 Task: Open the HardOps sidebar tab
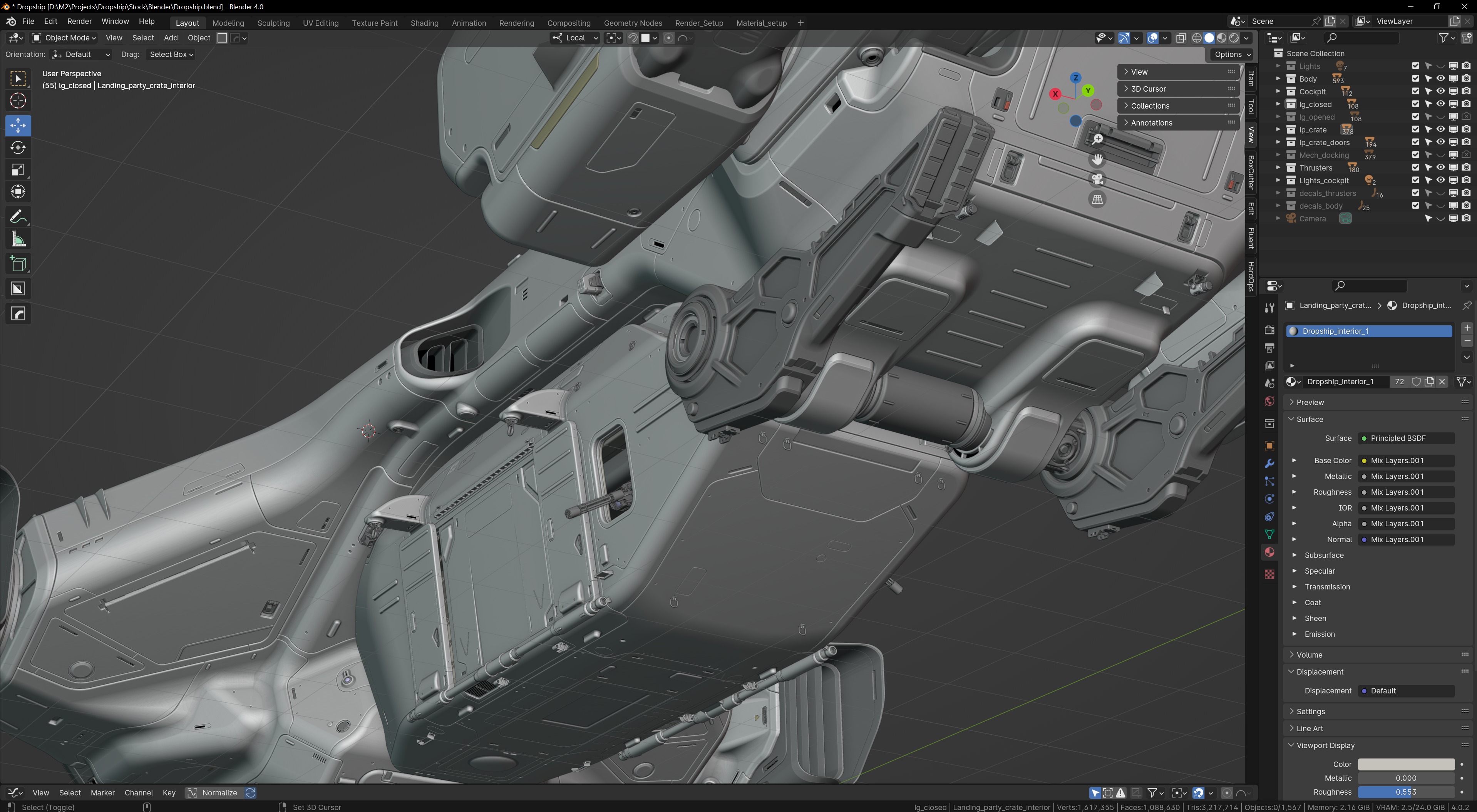click(1251, 276)
